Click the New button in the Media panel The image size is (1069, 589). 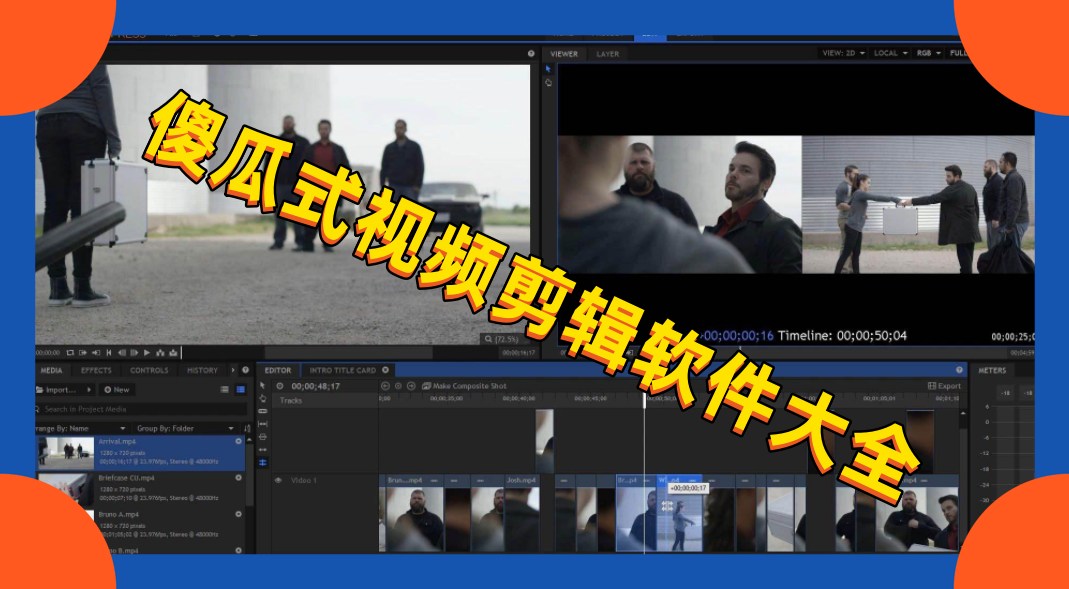pos(116,390)
